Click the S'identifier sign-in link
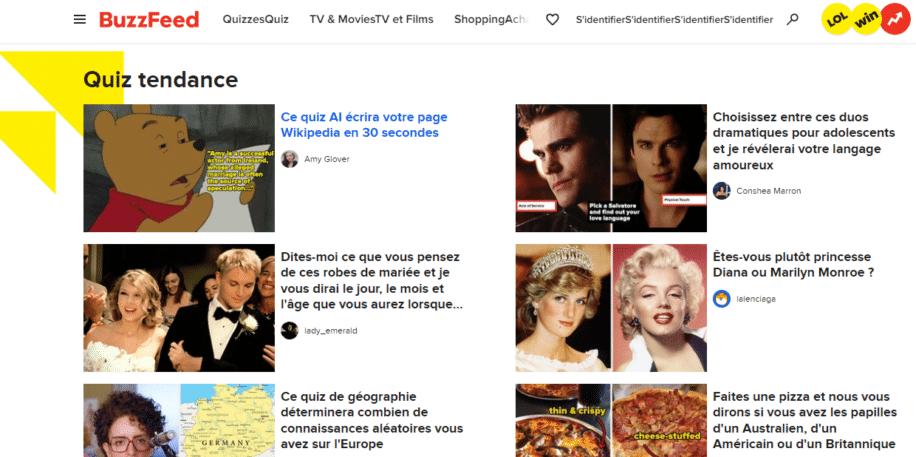This screenshot has width=916, height=457. pos(674,19)
